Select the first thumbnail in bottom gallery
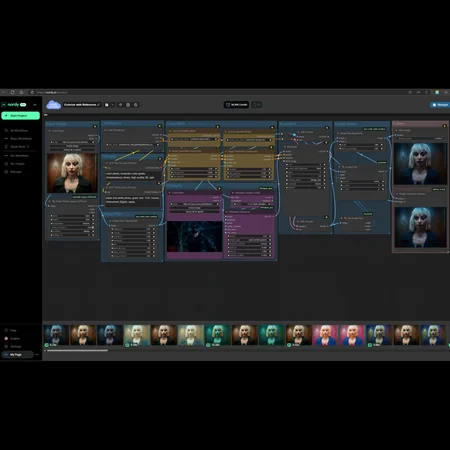This screenshot has width=450, height=450. click(56, 335)
